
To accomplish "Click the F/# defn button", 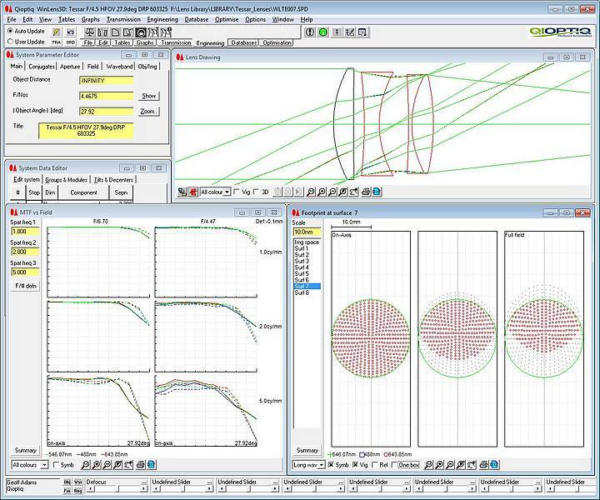I will (x=25, y=286).
